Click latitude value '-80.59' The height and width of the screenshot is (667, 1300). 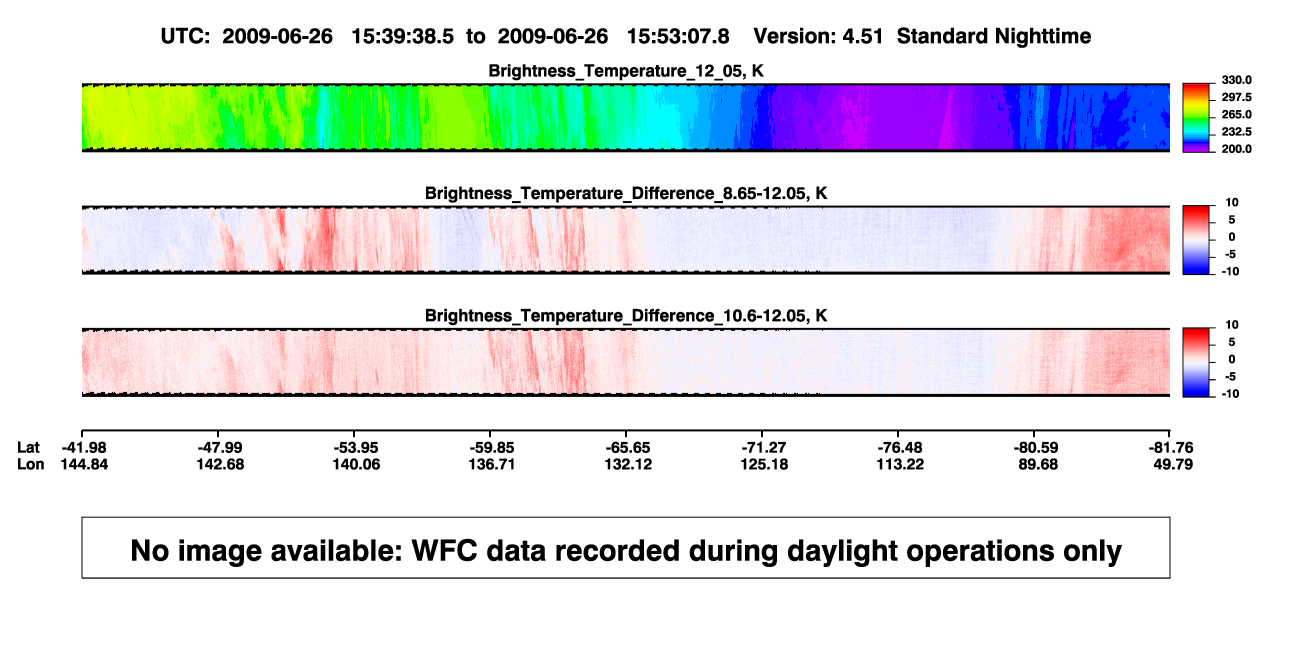click(x=1034, y=447)
